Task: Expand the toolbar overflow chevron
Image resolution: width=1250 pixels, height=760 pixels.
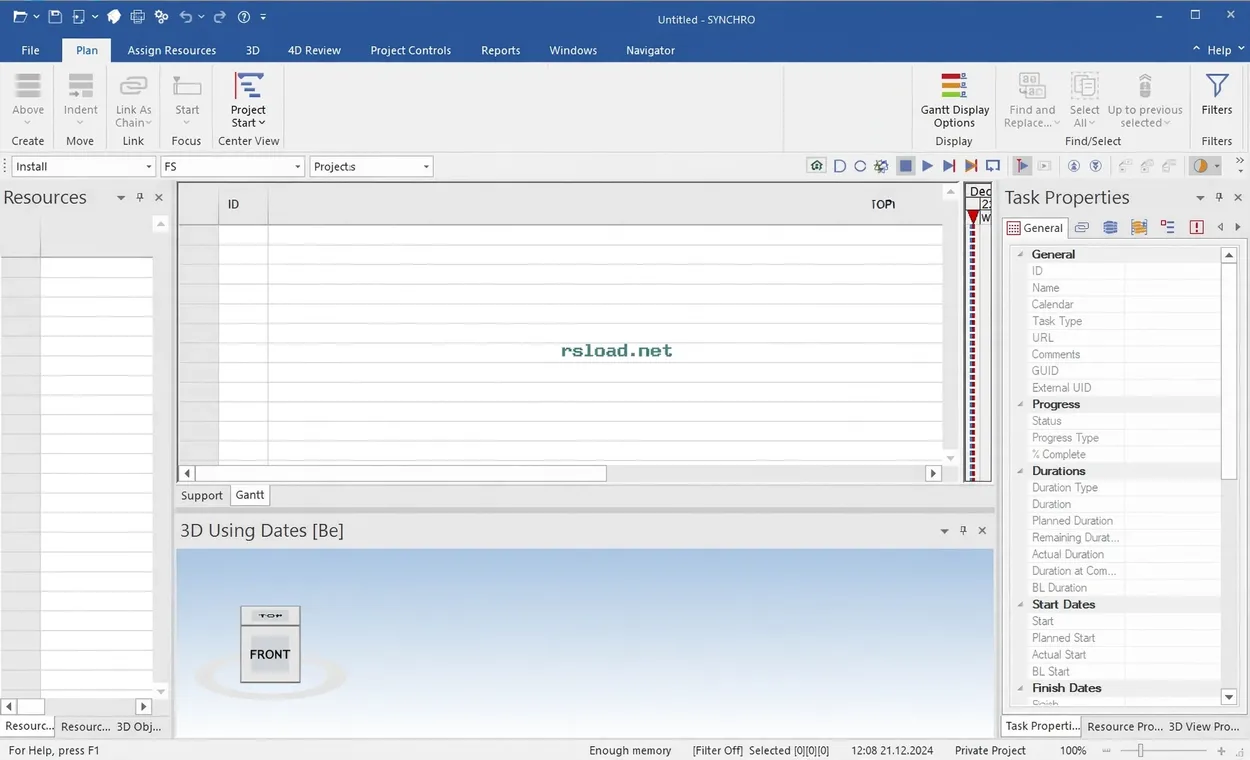Action: [1241, 163]
